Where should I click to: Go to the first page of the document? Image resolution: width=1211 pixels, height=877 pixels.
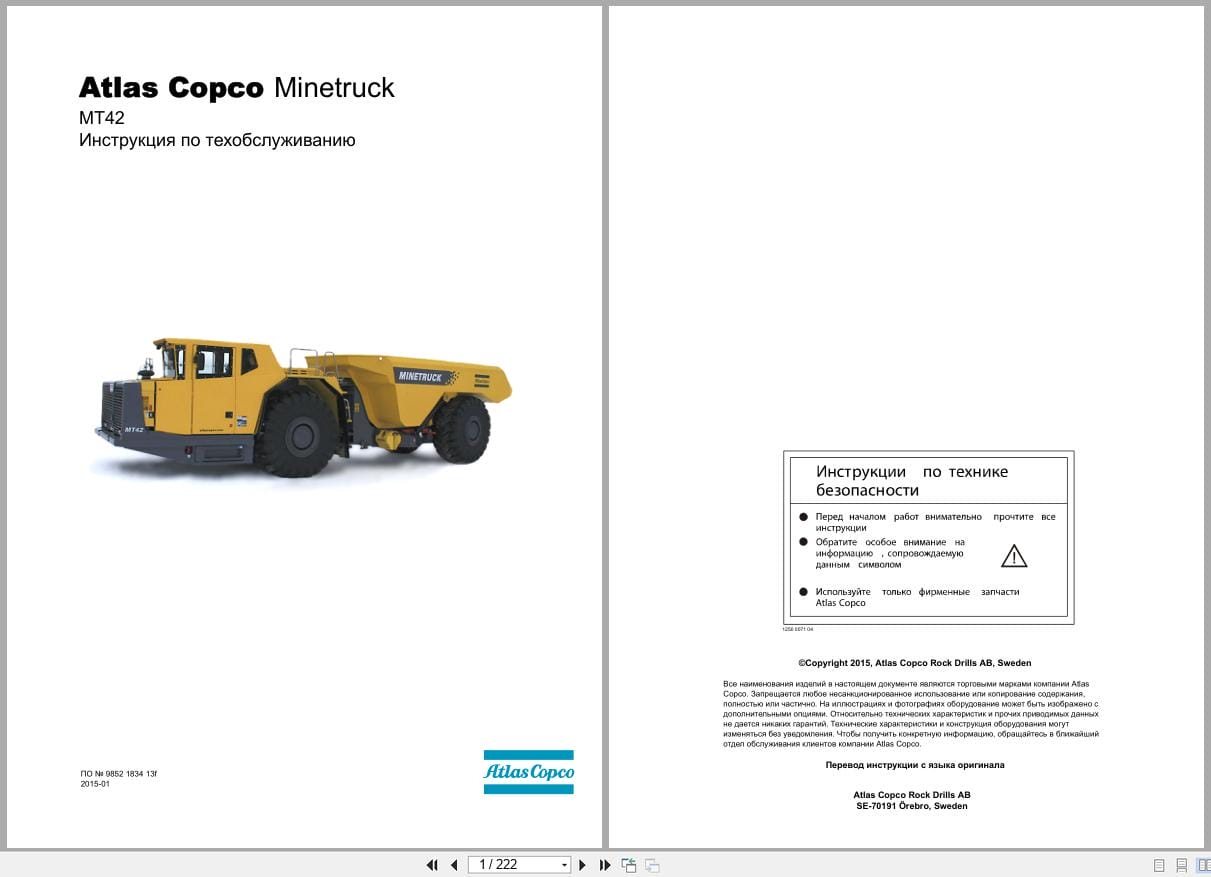point(432,865)
